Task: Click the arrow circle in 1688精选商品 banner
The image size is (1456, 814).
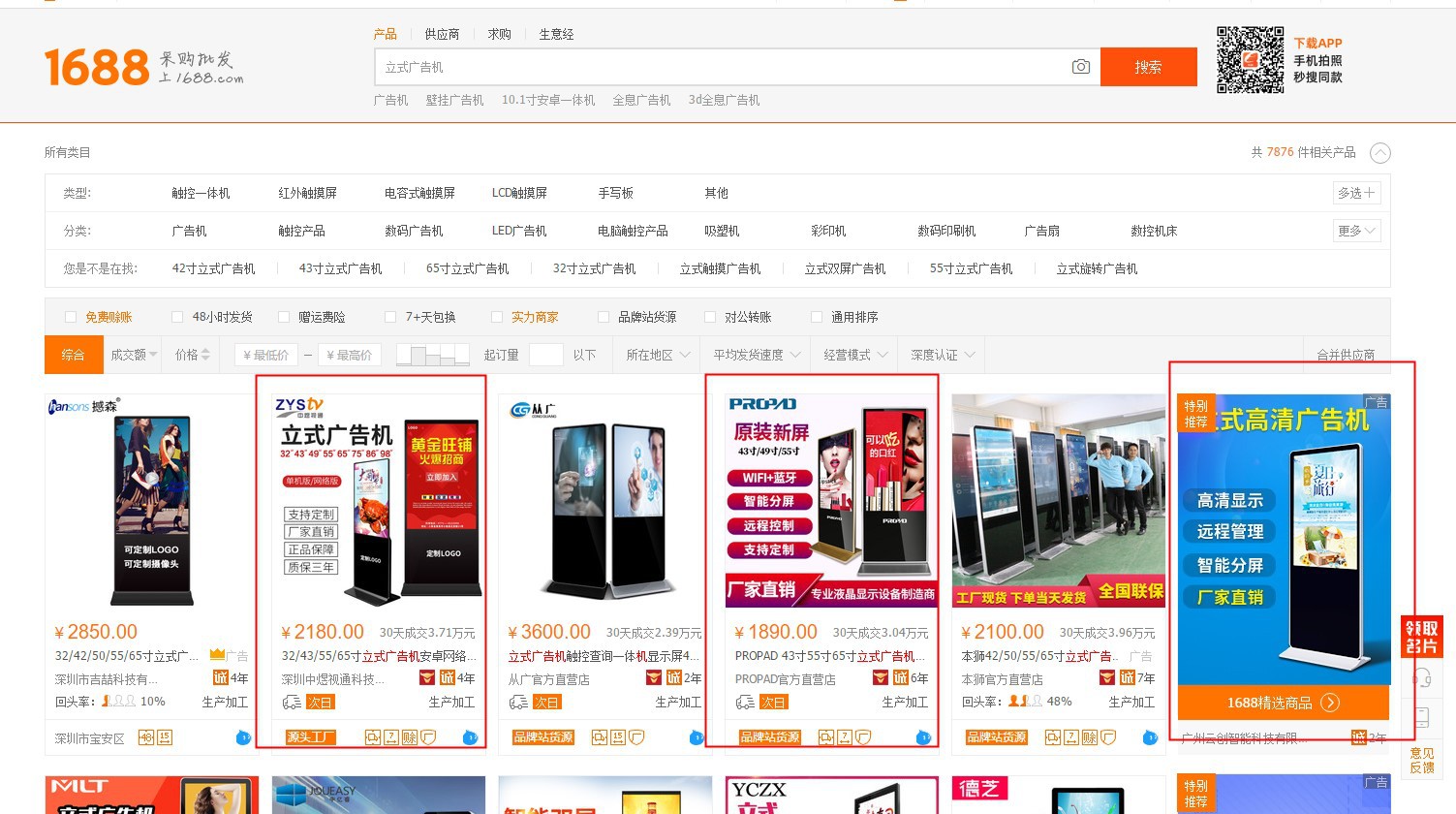Action: (1331, 703)
